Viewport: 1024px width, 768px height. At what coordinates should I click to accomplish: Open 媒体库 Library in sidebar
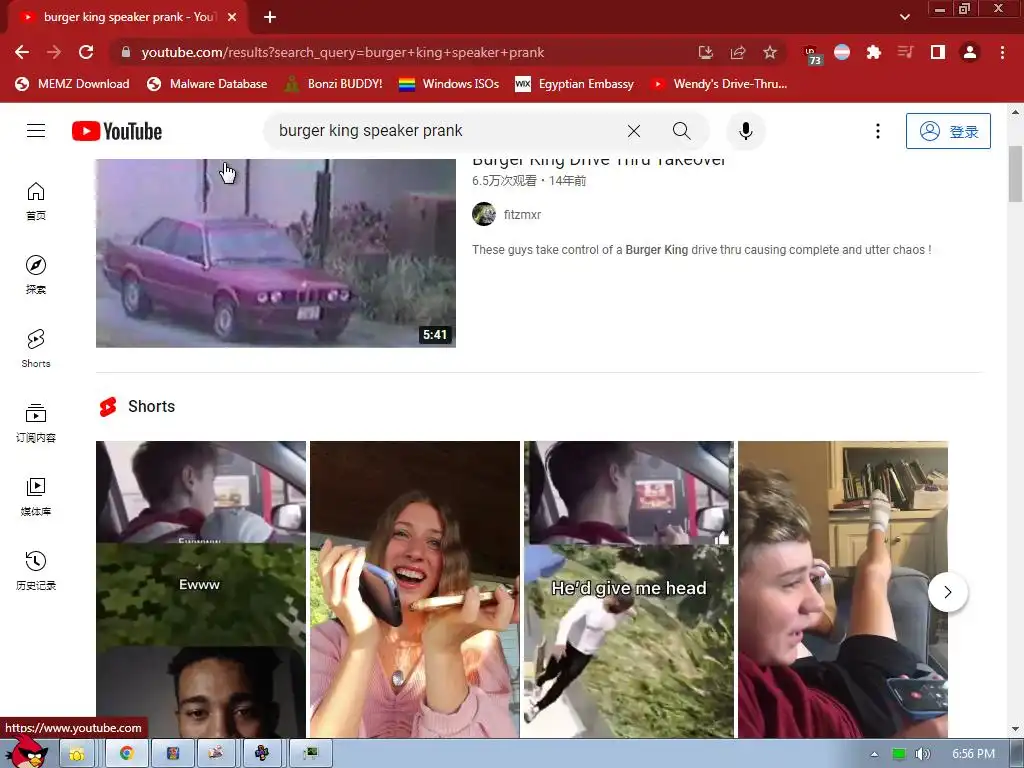coord(36,497)
